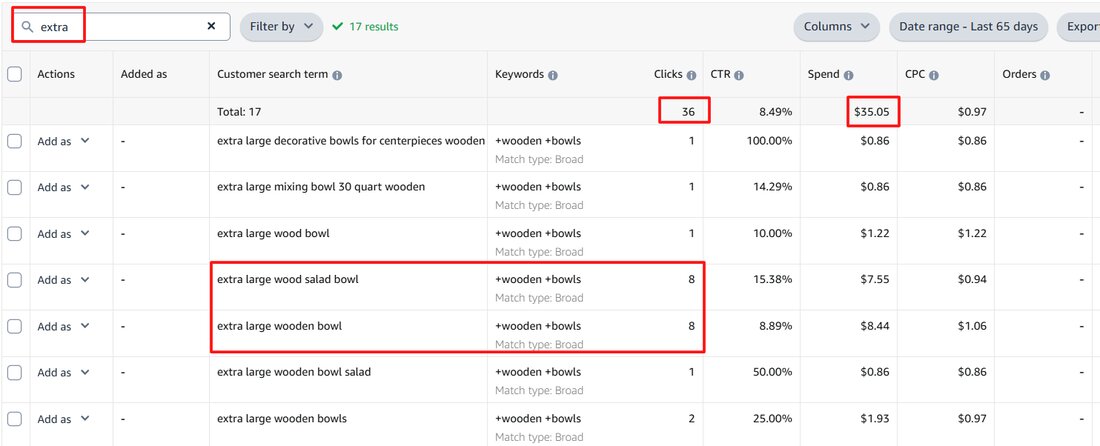The image size is (1100, 446).
Task: Click the search field containing 'extra'
Action: pyautogui.click(x=121, y=27)
